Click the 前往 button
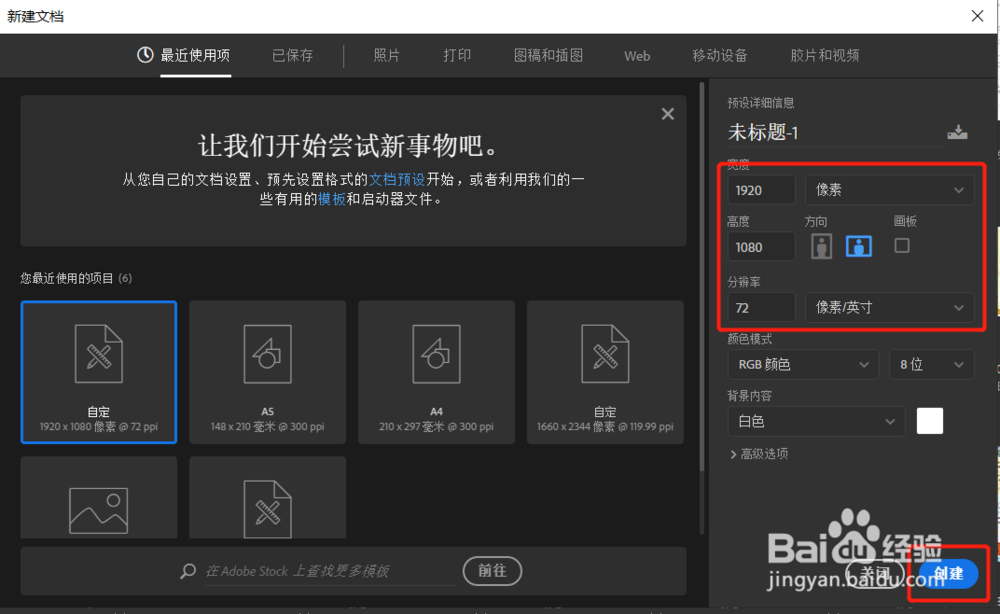The height and width of the screenshot is (614, 1000). [492, 571]
